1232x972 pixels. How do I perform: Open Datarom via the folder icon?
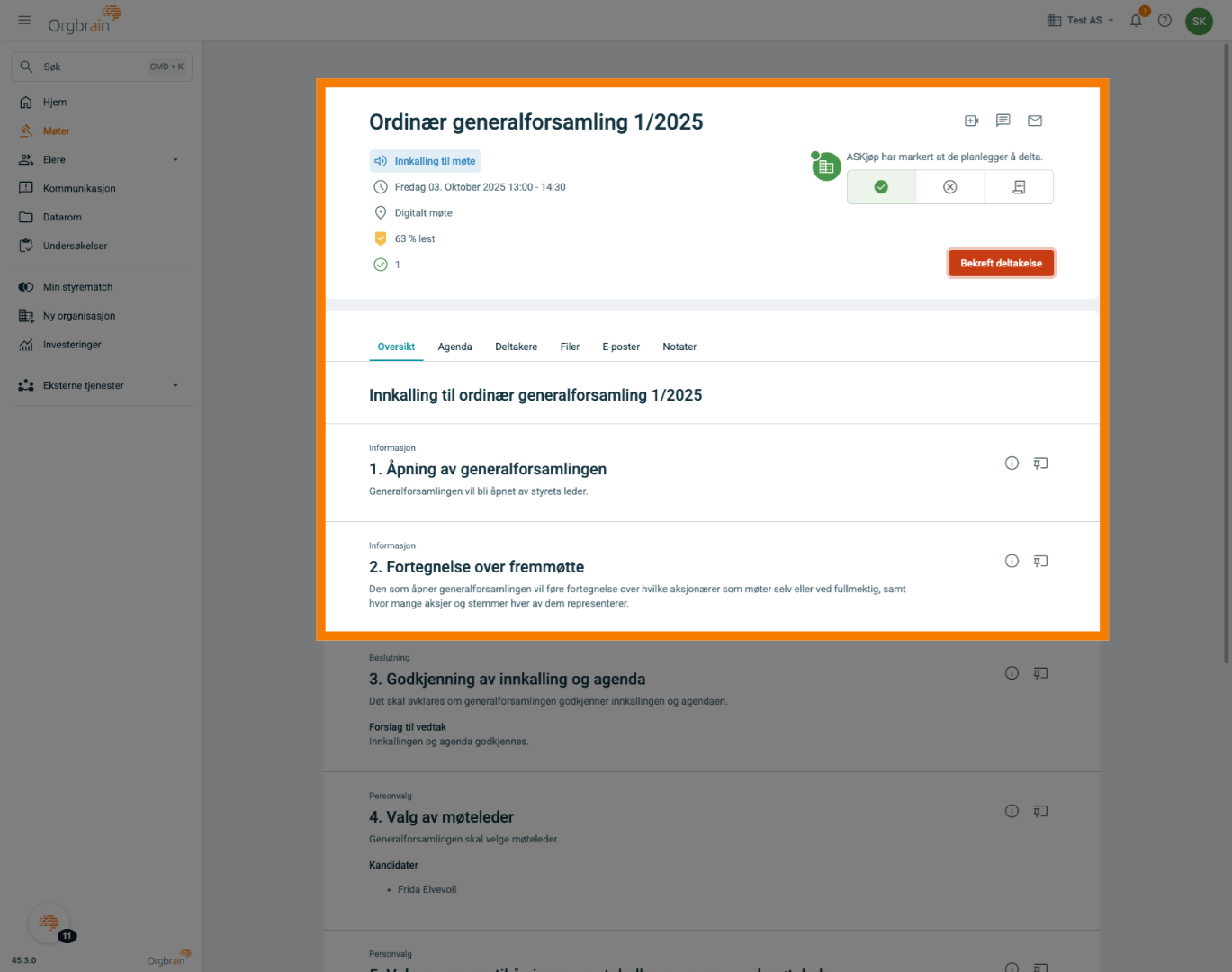[x=26, y=218]
